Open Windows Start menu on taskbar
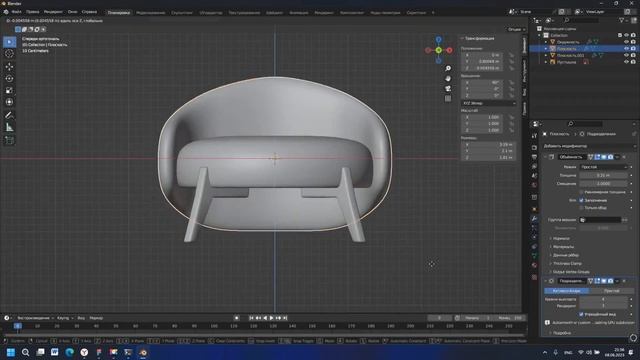Viewport: 640px width, 360px height. [11, 352]
